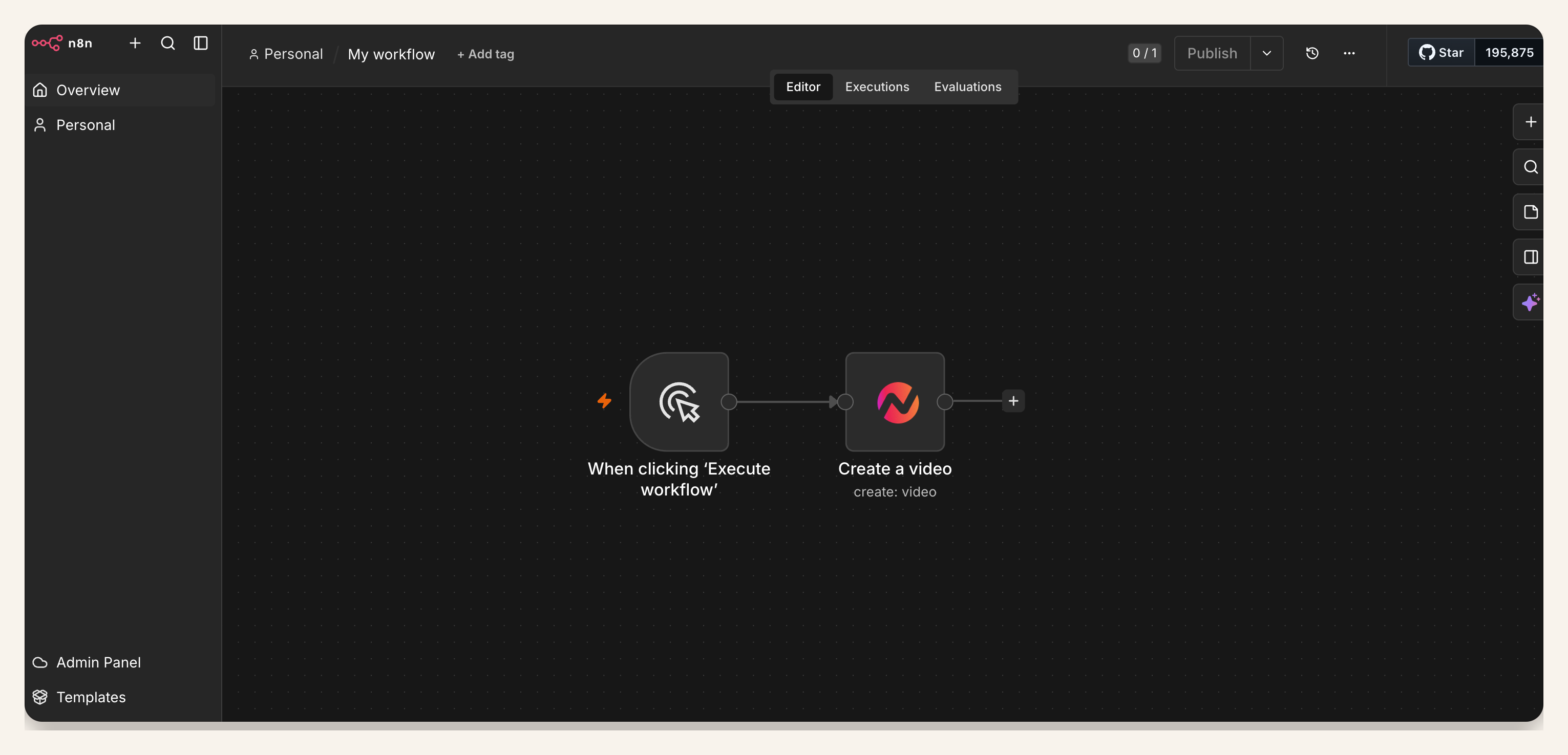Click the n8n logo

click(62, 43)
